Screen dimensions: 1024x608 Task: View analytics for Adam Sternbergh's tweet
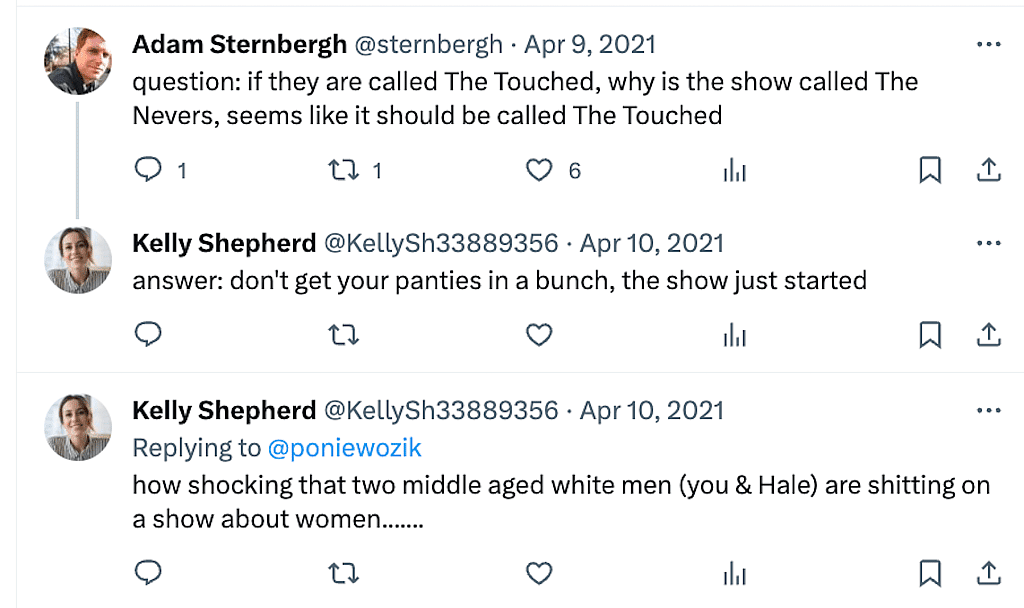pos(735,172)
